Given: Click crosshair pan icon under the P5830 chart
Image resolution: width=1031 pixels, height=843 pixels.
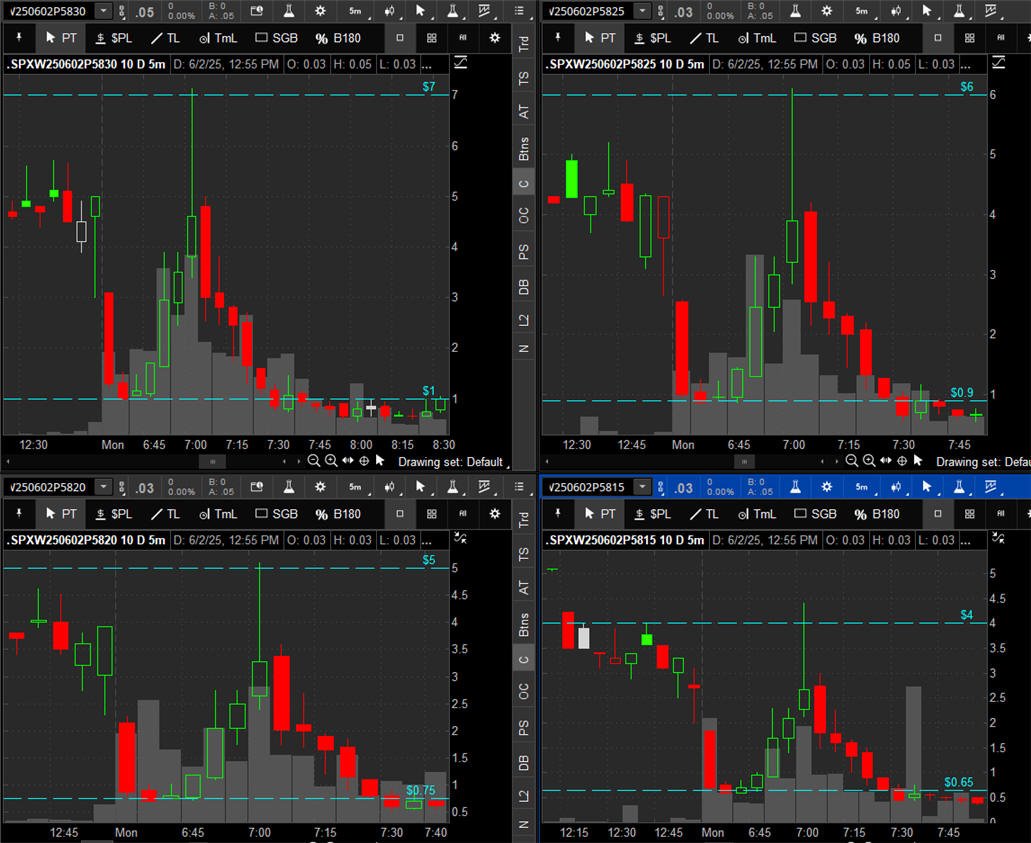Looking at the screenshot, I should tap(364, 461).
